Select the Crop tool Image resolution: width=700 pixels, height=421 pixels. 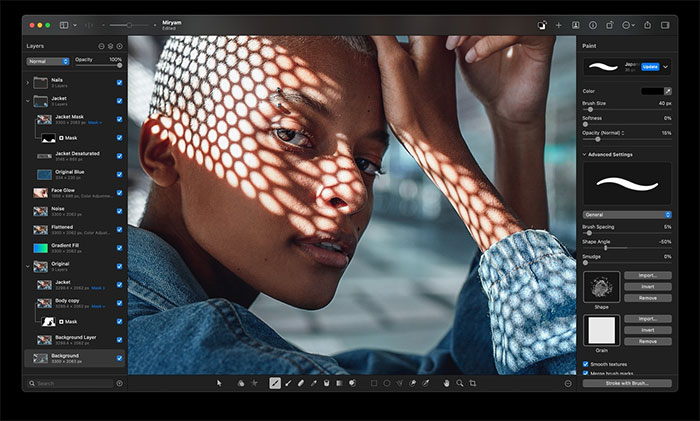point(473,383)
